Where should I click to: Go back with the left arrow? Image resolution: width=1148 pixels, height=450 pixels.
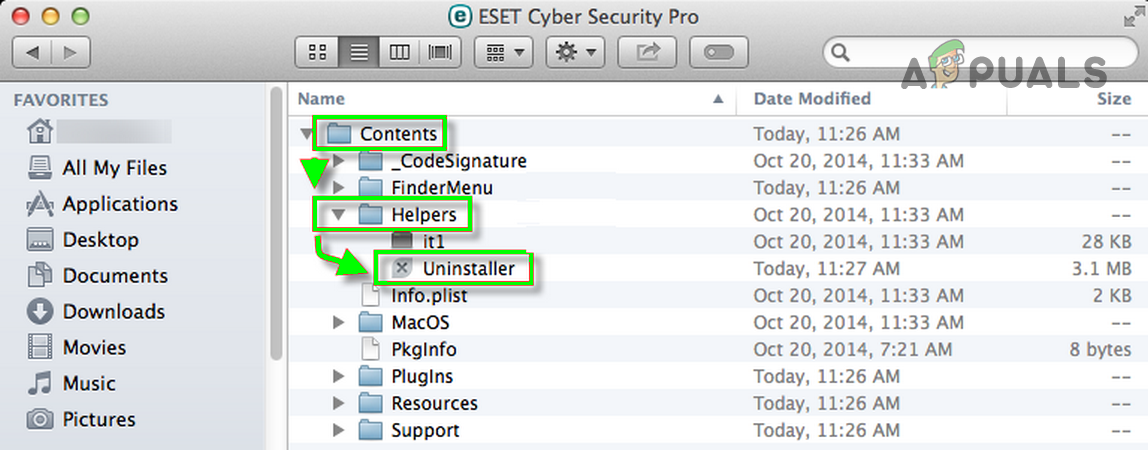click(x=33, y=51)
